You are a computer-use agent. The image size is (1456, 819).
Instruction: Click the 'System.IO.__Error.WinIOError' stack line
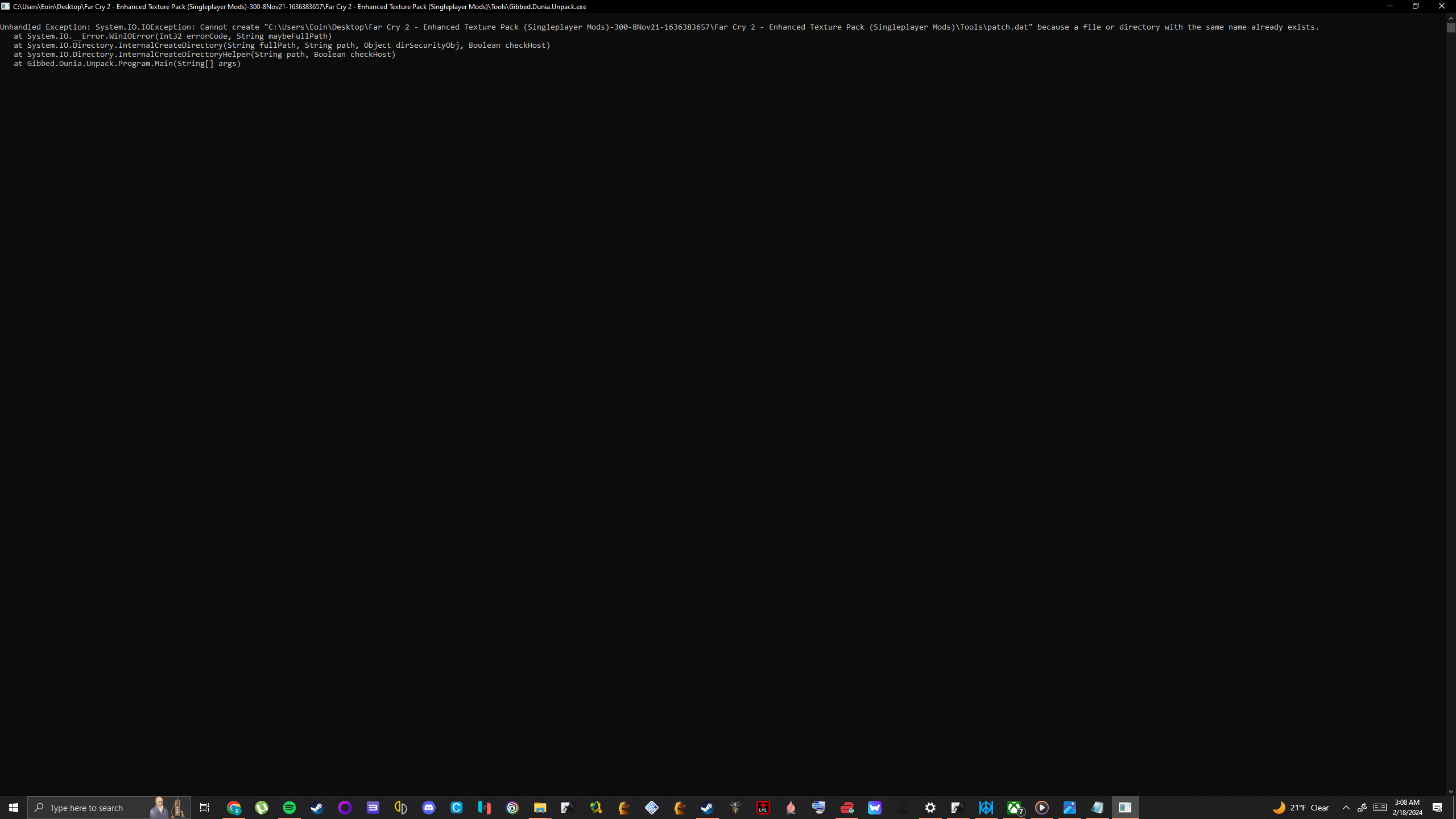(173, 36)
